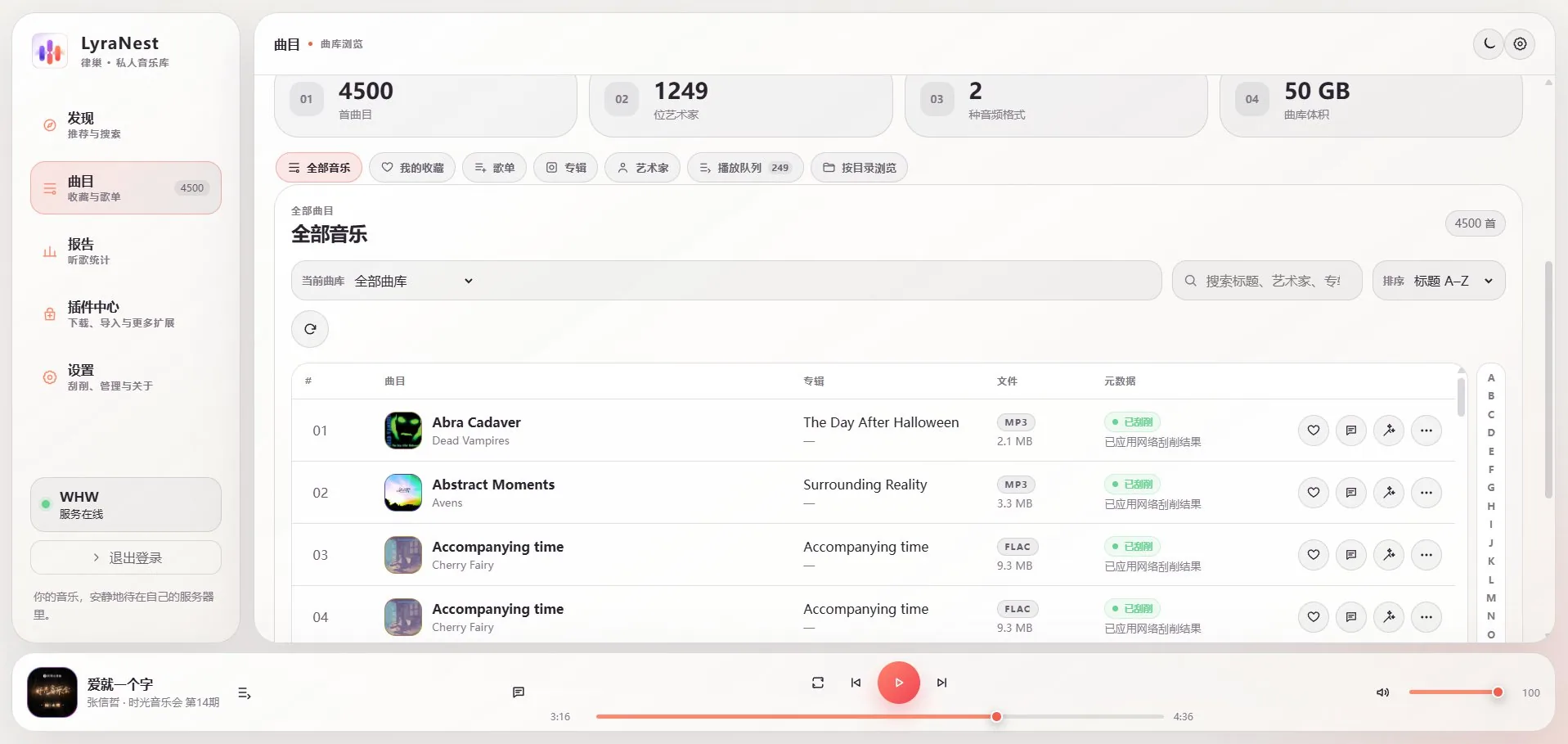Screen dimensions: 1568x744
Task: Open sort dropdown 标题 A–Z
Action: 1439,281
